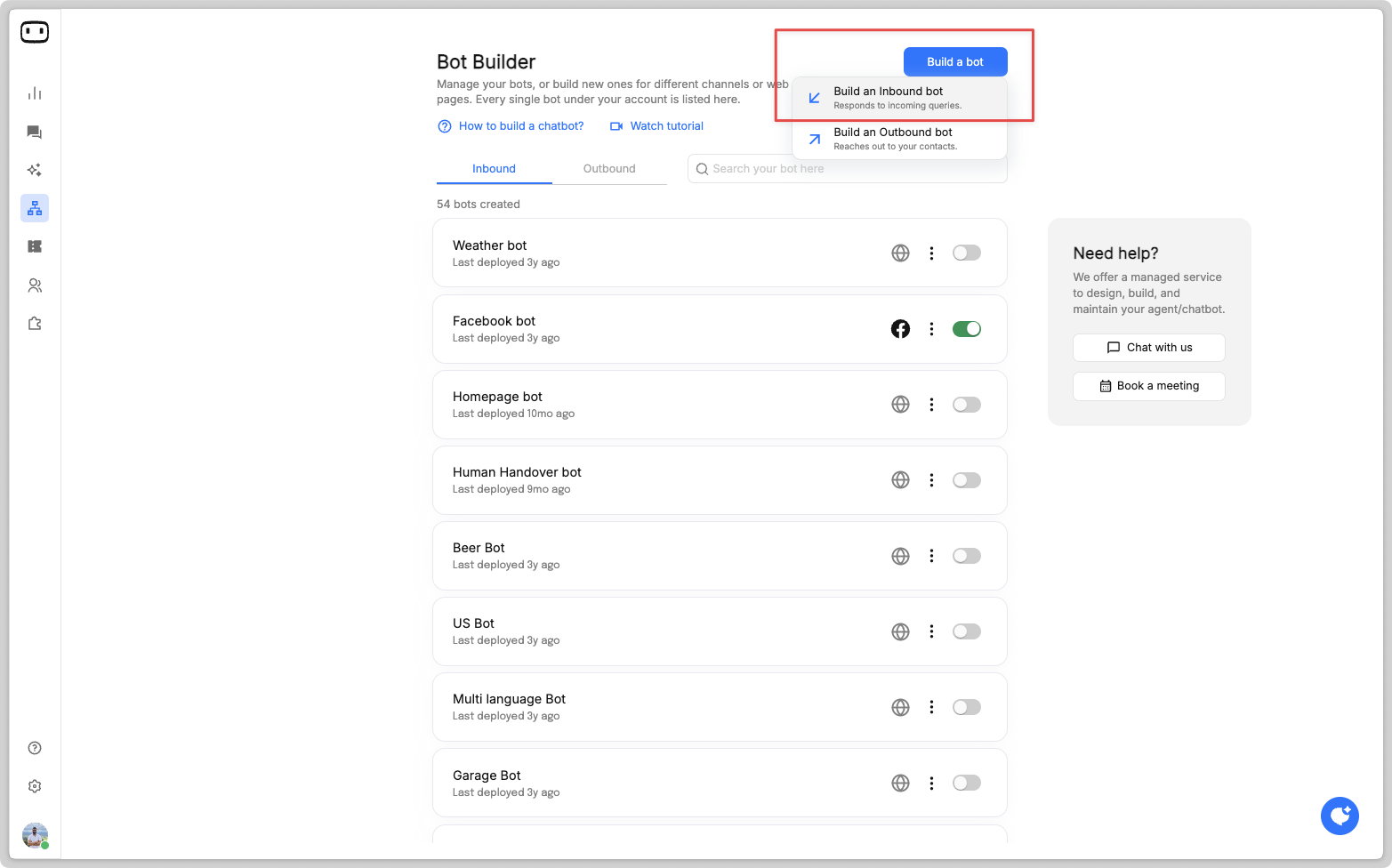This screenshot has width=1392, height=868.
Task: Click the settings gear in the sidebar
Action: tap(35, 786)
